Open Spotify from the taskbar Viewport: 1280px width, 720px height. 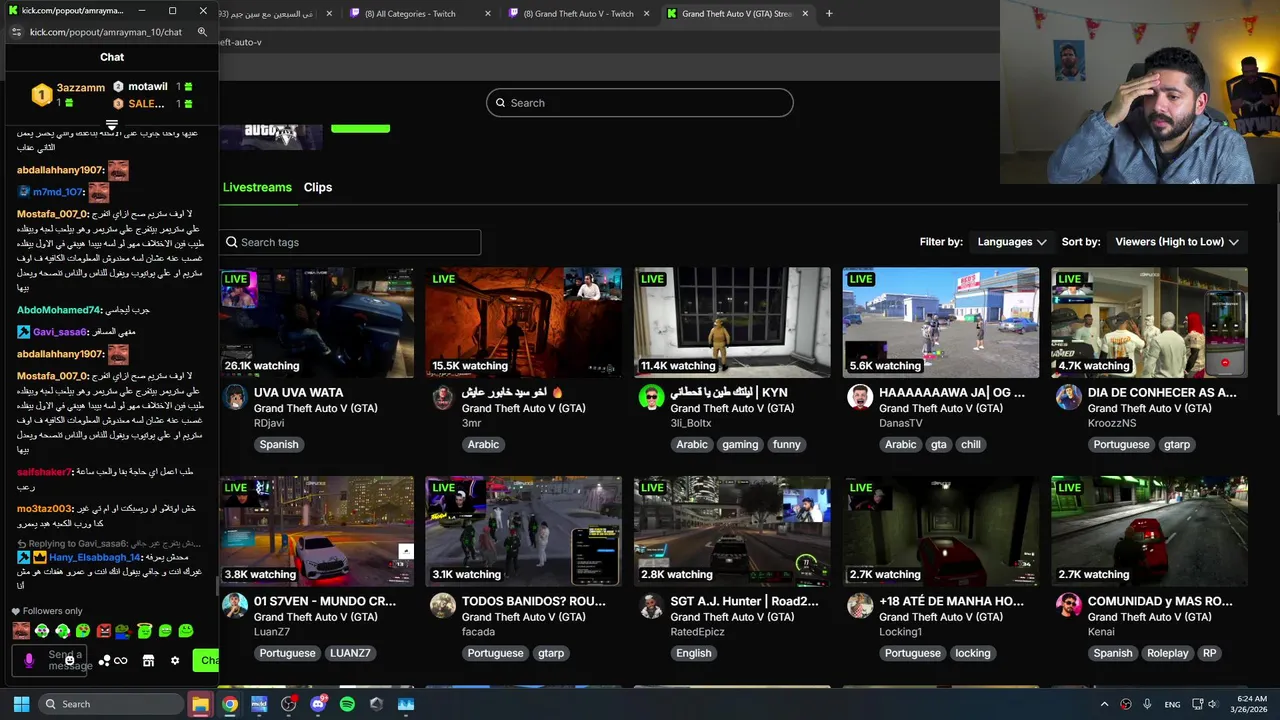click(347, 704)
